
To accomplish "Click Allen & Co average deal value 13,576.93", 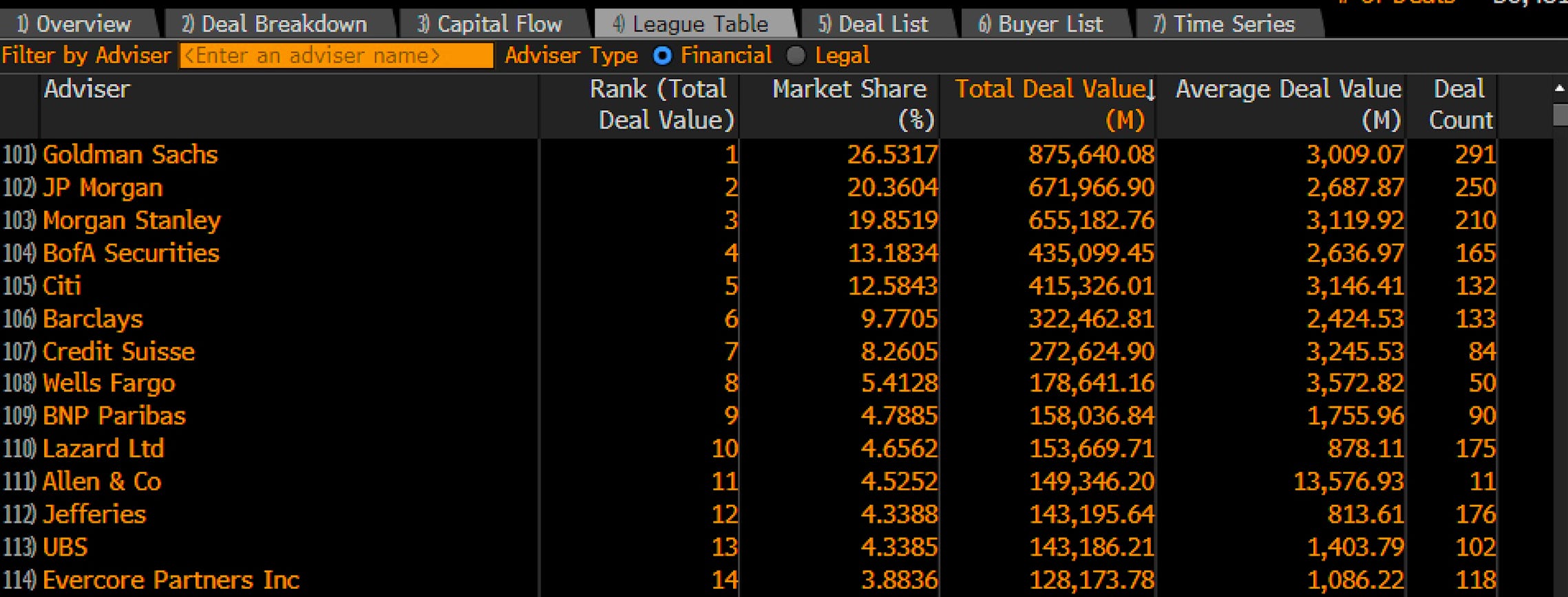I will pos(1348,481).
